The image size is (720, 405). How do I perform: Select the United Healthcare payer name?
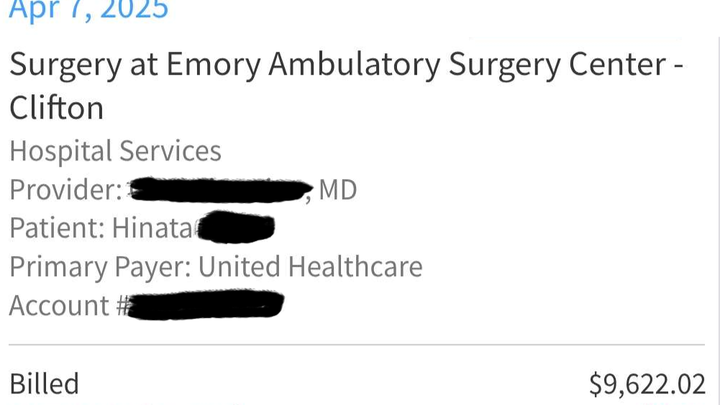[x=310, y=267]
